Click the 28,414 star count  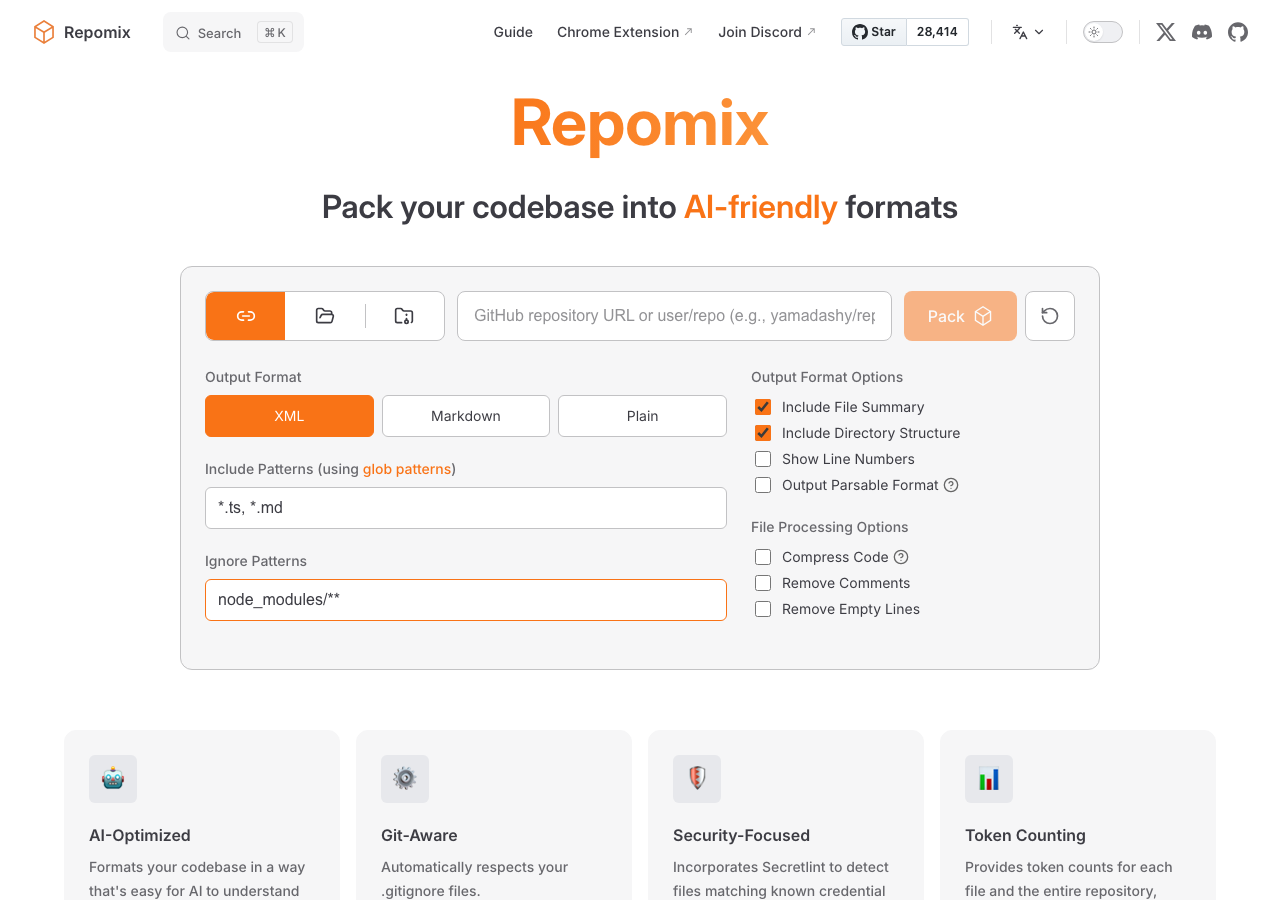(x=937, y=32)
